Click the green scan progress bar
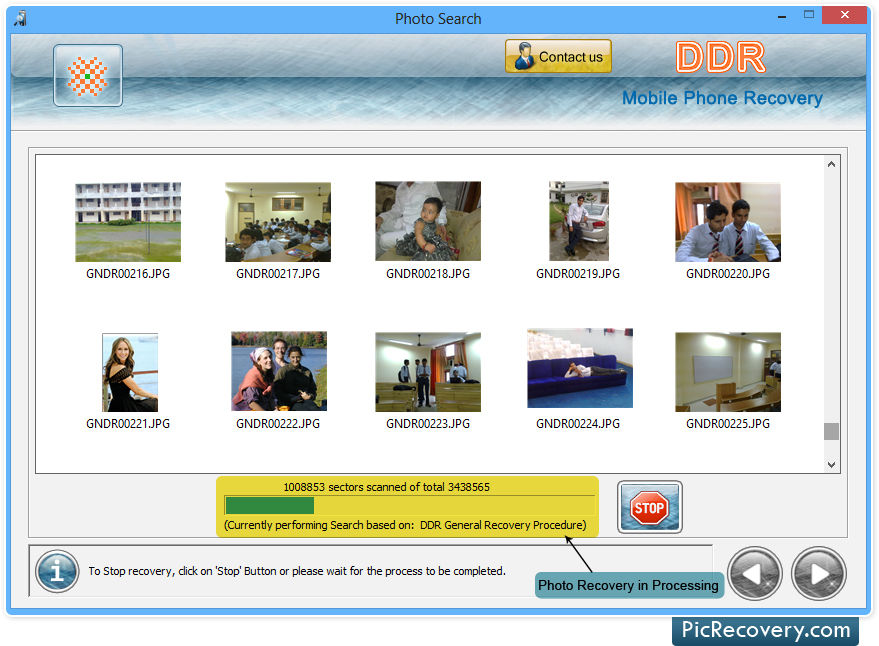This screenshot has height=646, width=879. click(x=409, y=505)
